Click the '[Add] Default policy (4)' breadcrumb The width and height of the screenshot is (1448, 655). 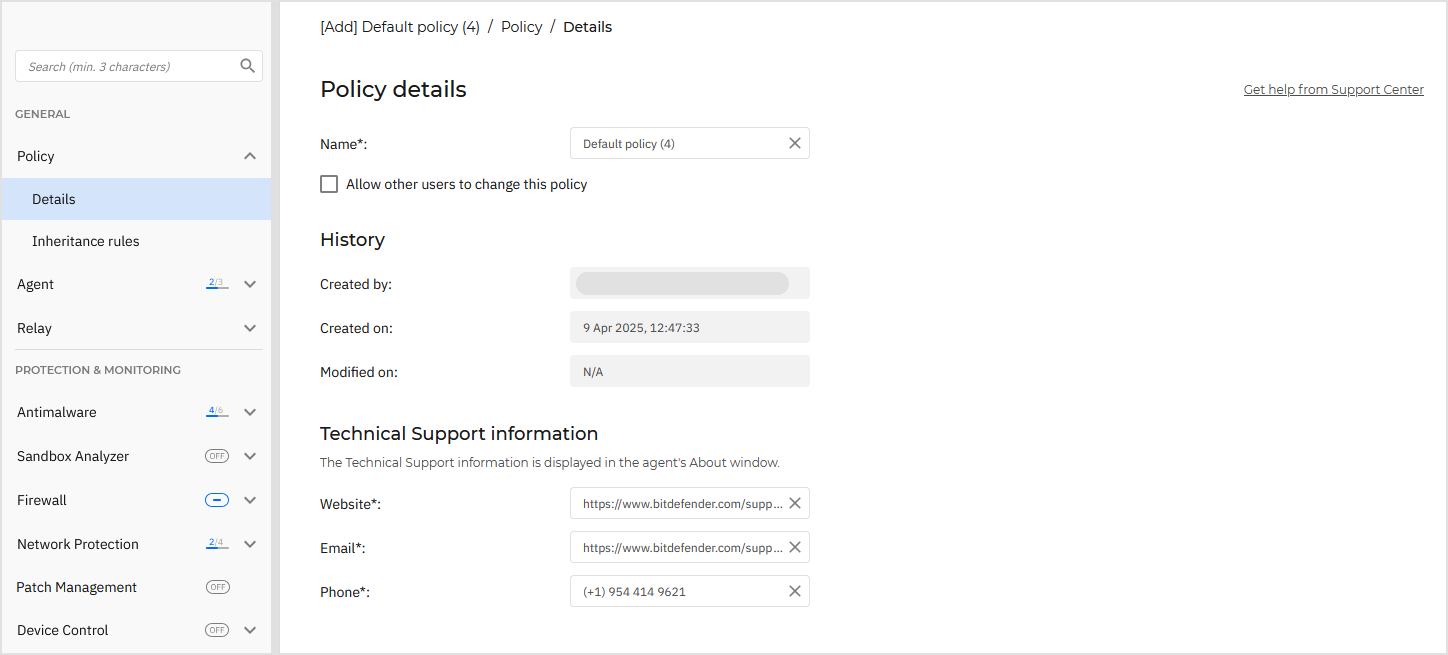(399, 26)
